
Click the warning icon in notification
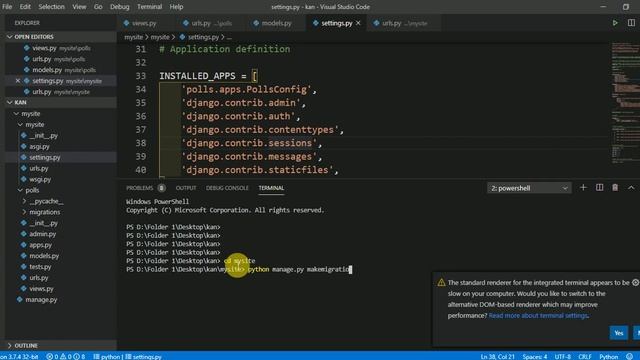coord(441,282)
